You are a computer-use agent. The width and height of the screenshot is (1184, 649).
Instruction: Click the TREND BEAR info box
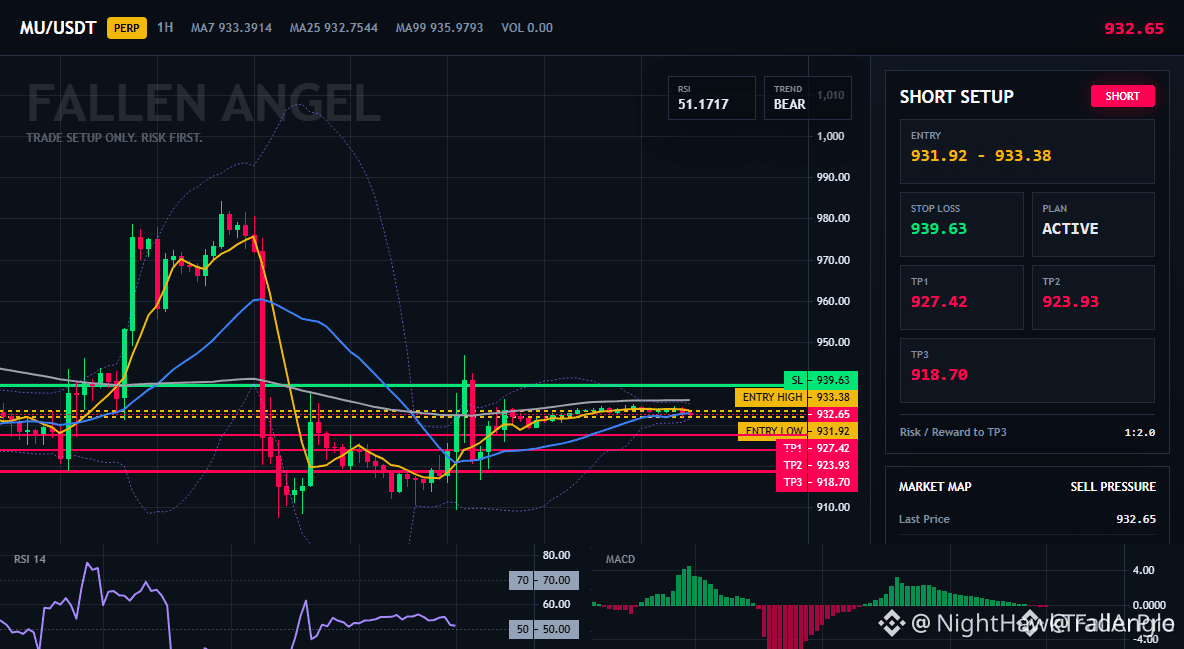[807, 97]
